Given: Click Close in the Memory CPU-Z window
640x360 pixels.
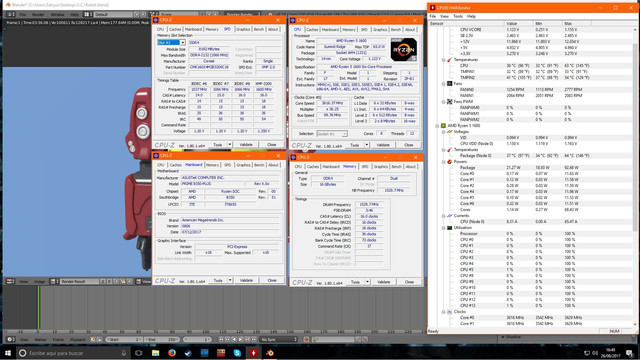Looking at the screenshot, I should coord(409,282).
